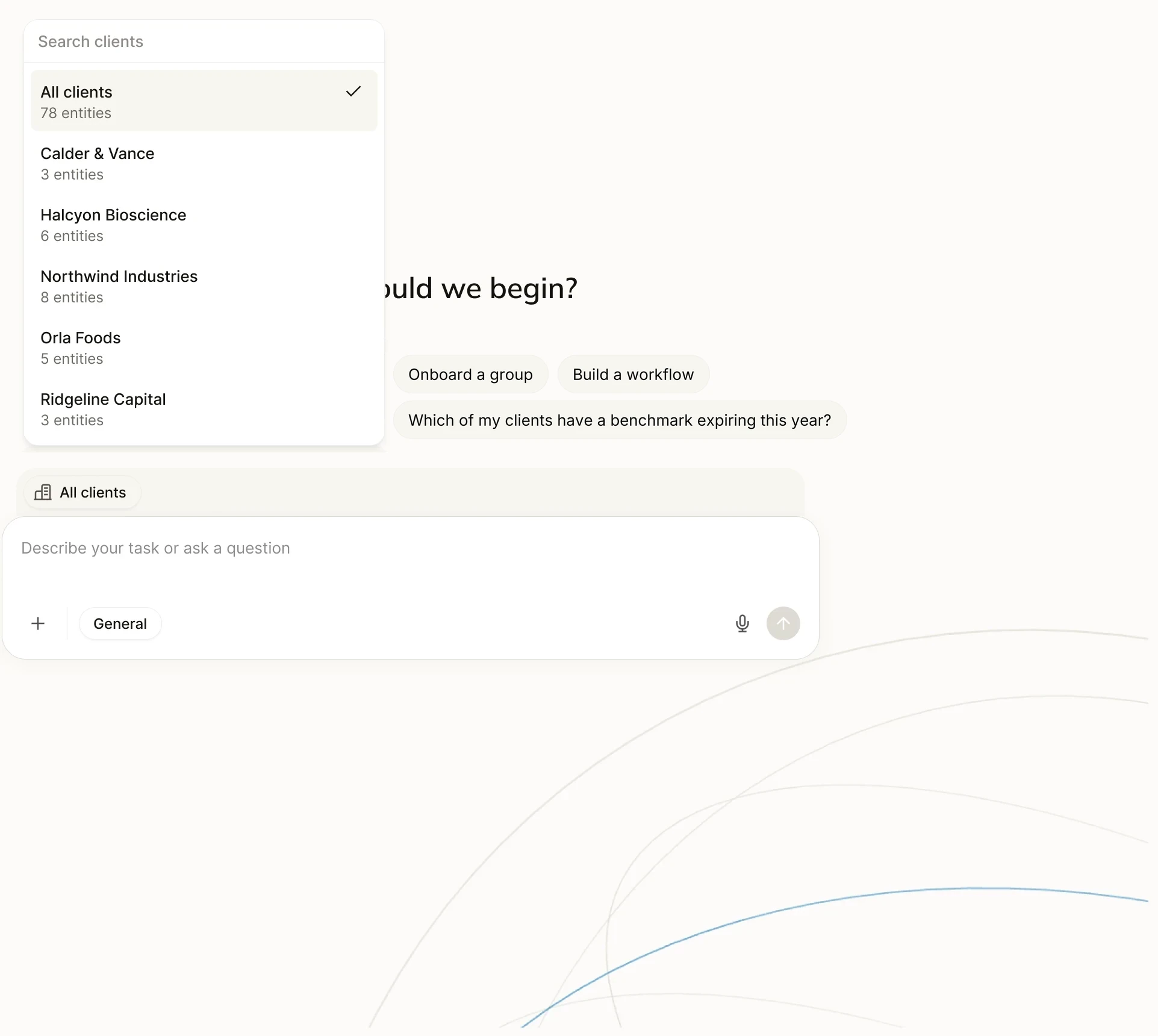Viewport: 1158px width, 1036px height.
Task: Open the All clients selector chip
Action: coord(82,493)
